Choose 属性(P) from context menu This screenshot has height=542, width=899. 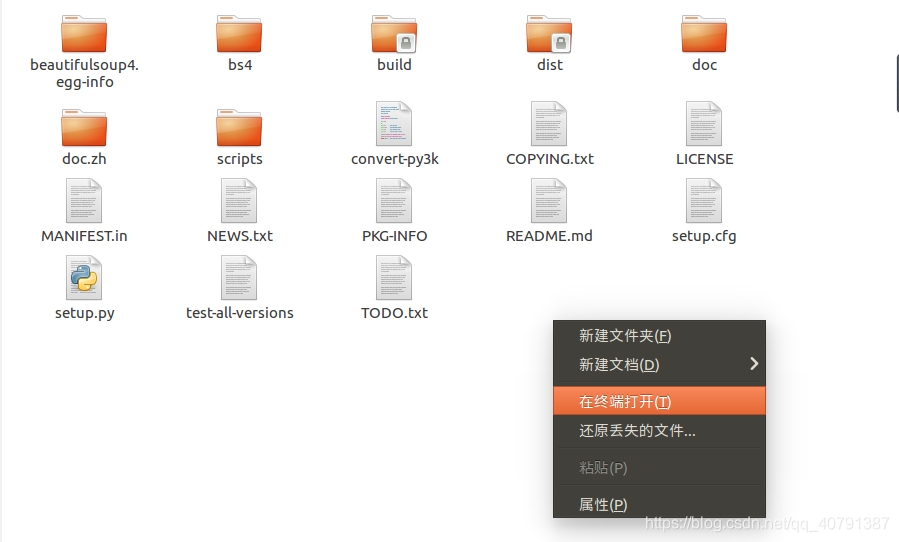pos(659,504)
